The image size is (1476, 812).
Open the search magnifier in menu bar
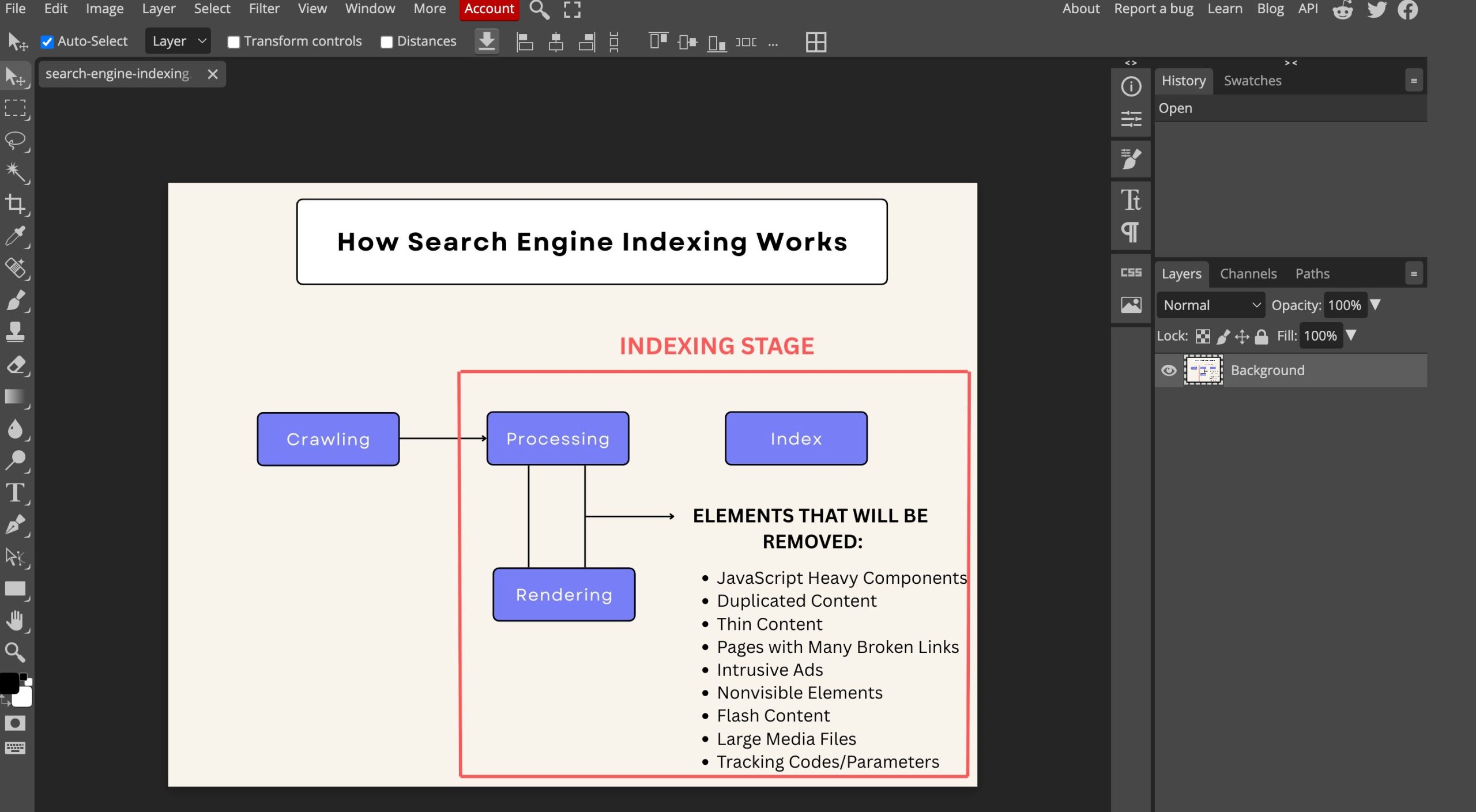[x=540, y=9]
